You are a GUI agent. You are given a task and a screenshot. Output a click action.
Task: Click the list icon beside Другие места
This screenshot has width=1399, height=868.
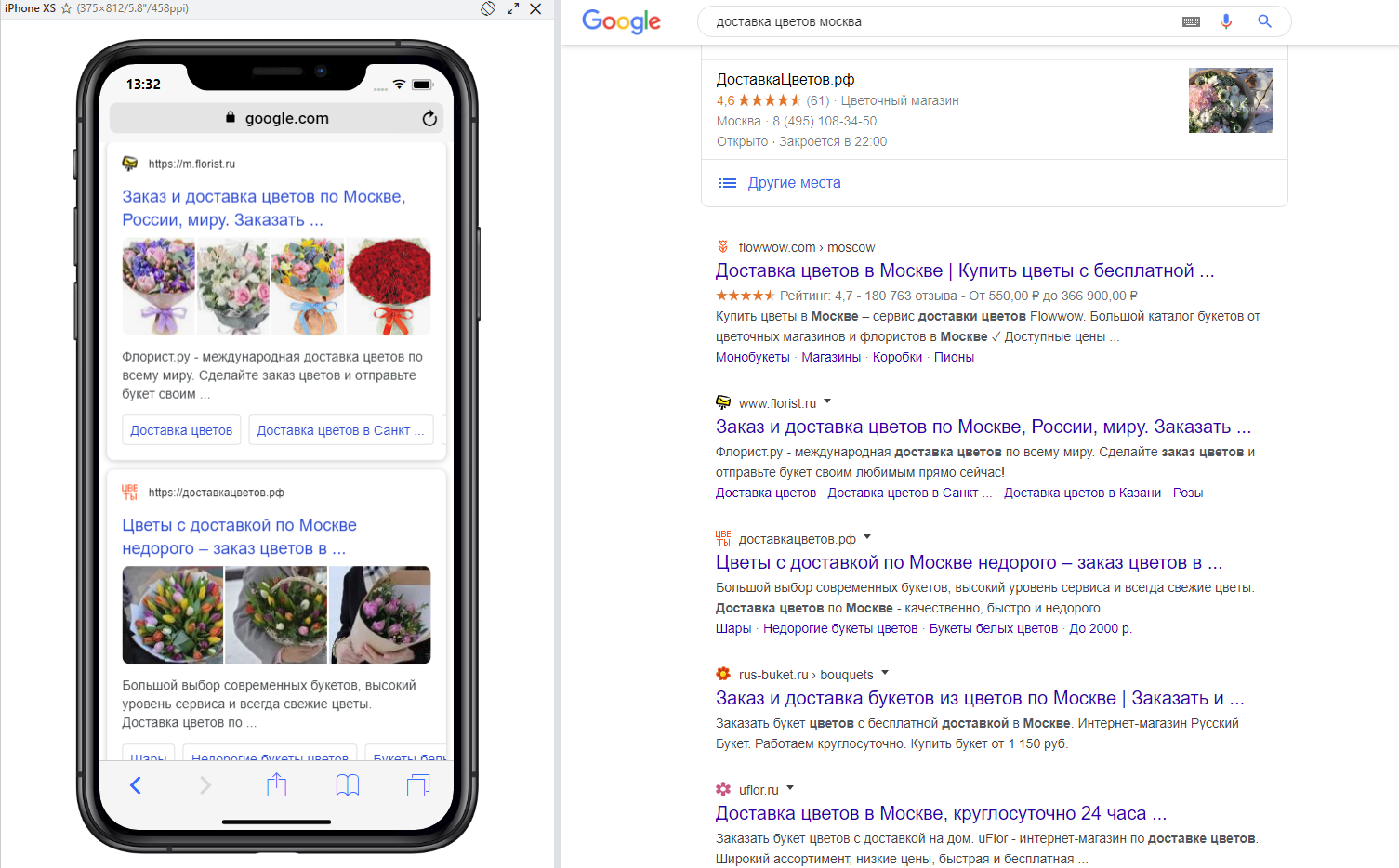[728, 183]
